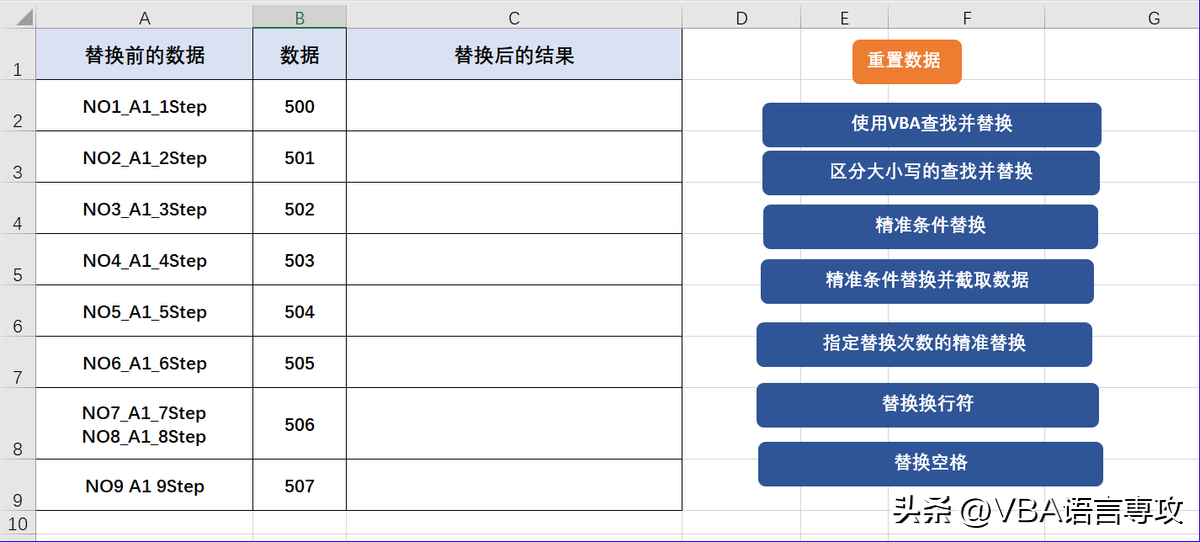Select cell with value 500
1200x542 pixels.
(x=300, y=106)
